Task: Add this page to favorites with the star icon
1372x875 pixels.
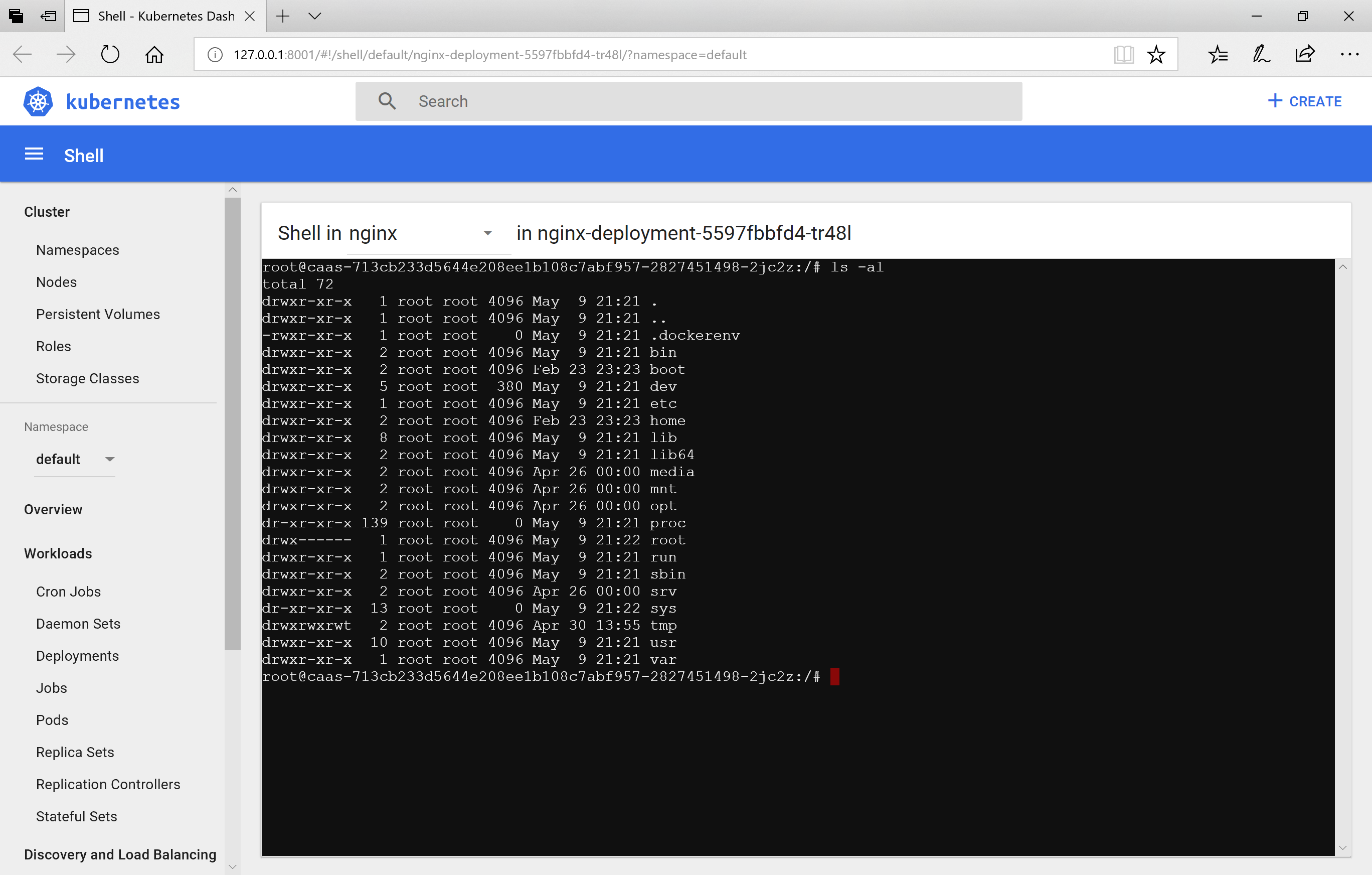Action: click(1157, 54)
